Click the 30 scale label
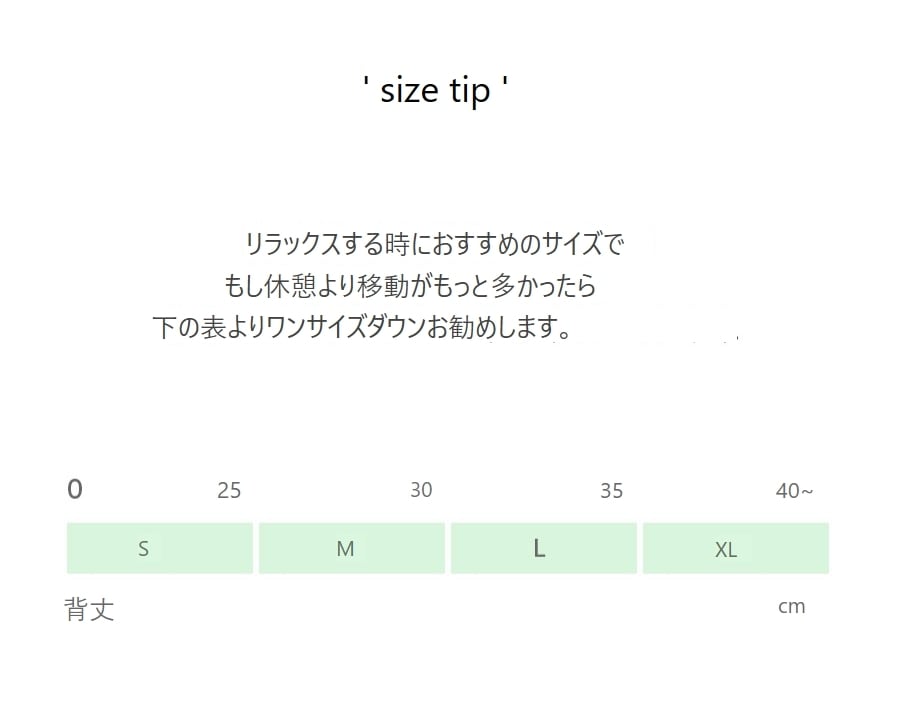 pos(421,490)
